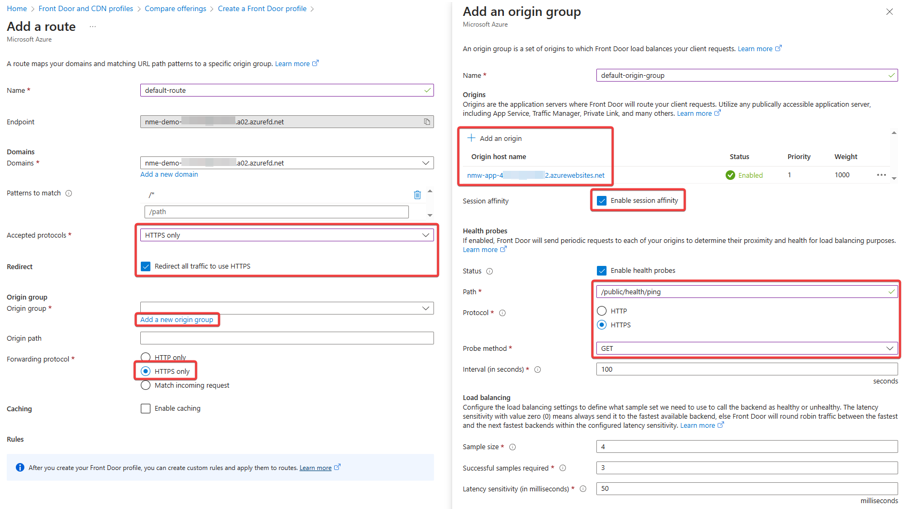Click scroll-up arrow of origins list
Screen dimensions: 916x509
pos(894,133)
